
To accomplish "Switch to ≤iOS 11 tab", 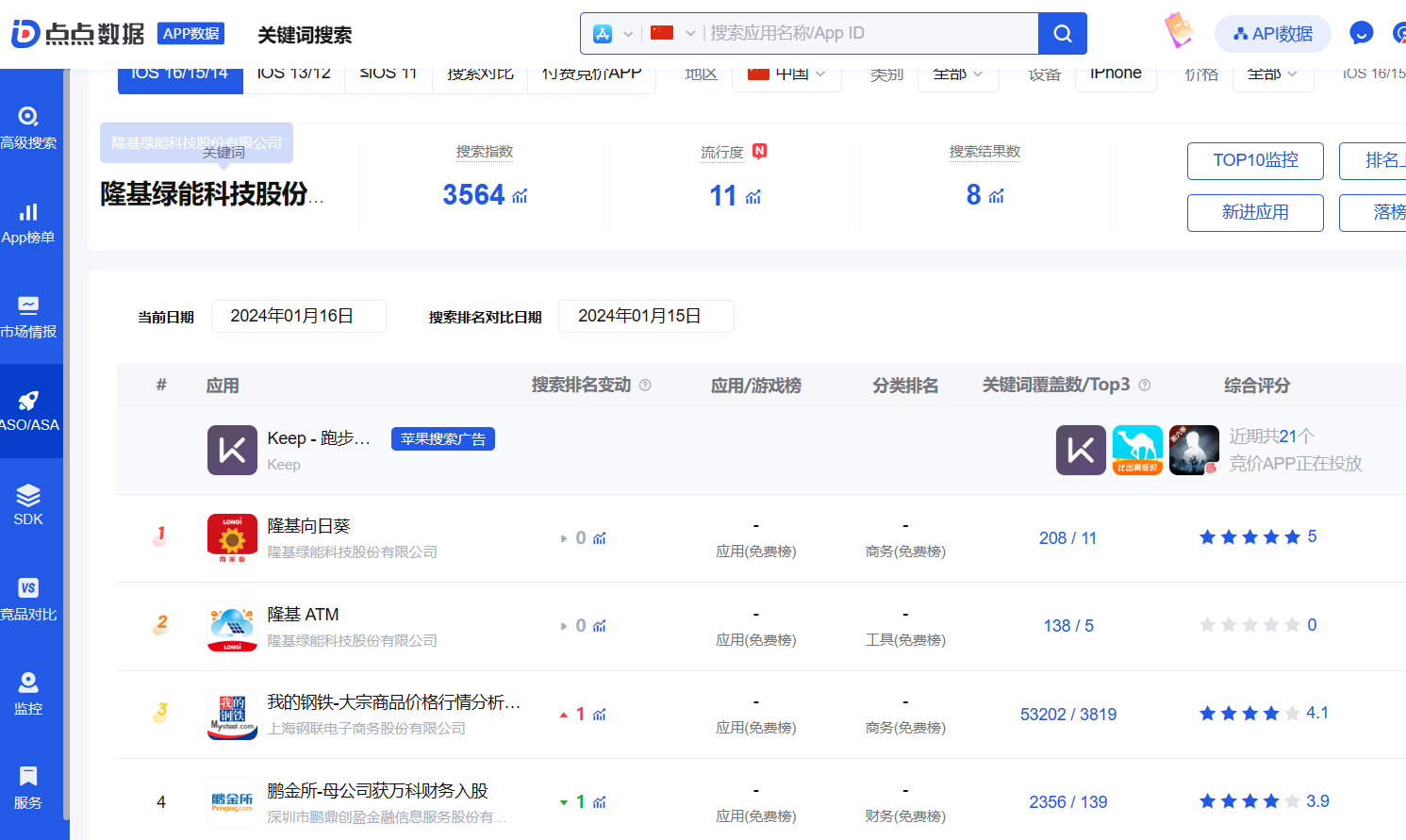I will coord(389,74).
